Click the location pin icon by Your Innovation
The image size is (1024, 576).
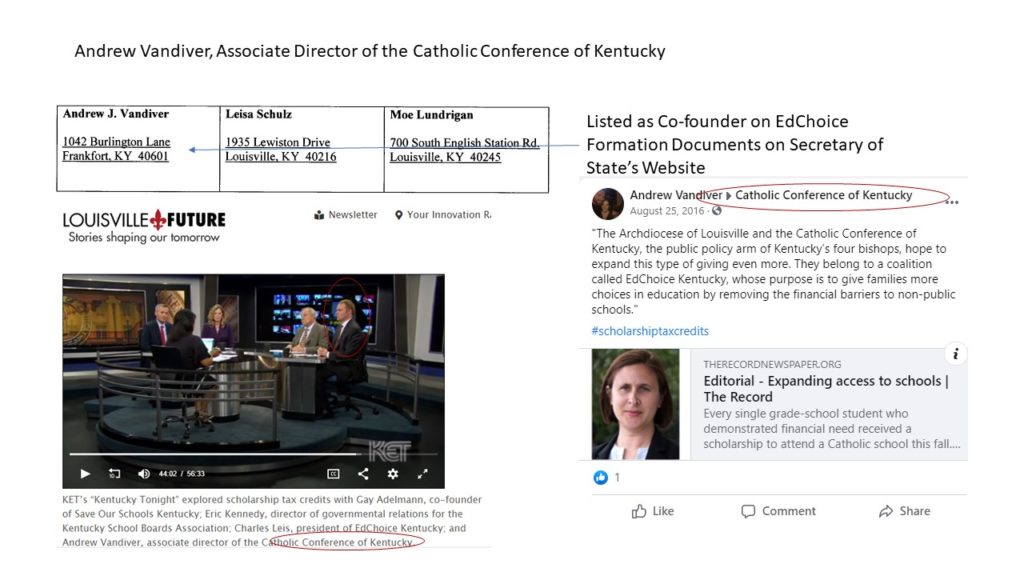[398, 215]
